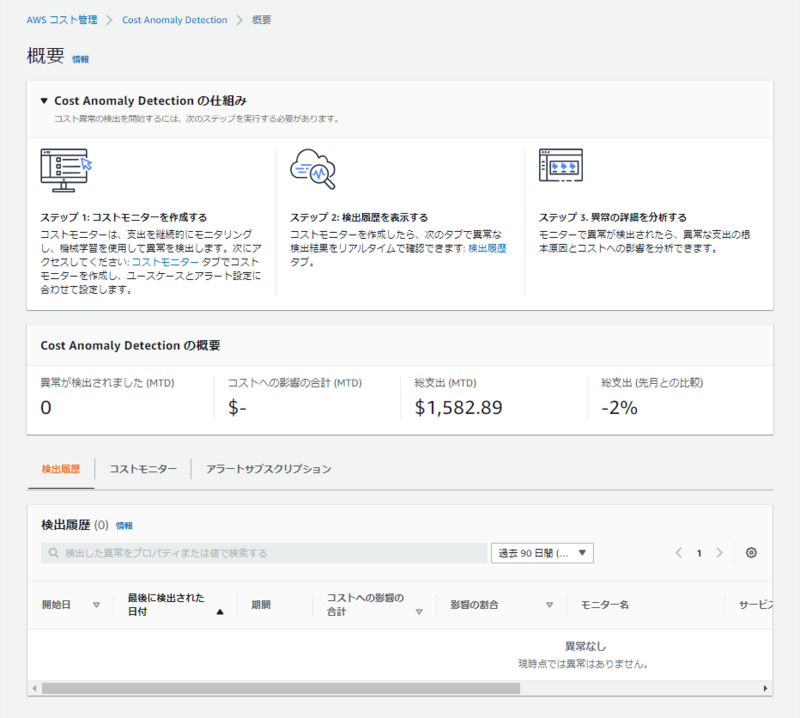This screenshot has width=800, height=718.
Task: Click the コストへの影響の合計 (MTD) label
Action: coord(295,383)
